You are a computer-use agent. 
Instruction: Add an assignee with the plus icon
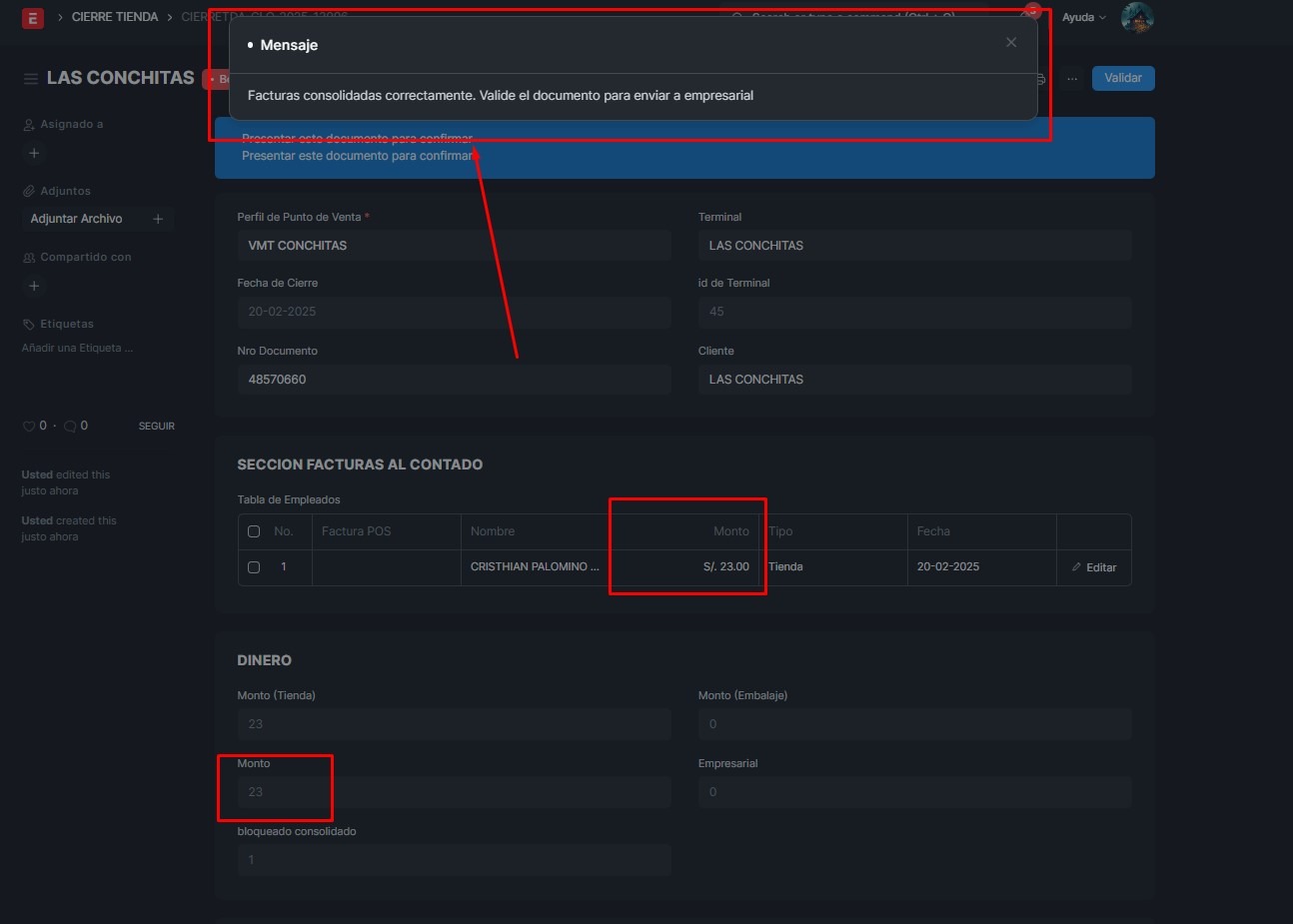34,154
